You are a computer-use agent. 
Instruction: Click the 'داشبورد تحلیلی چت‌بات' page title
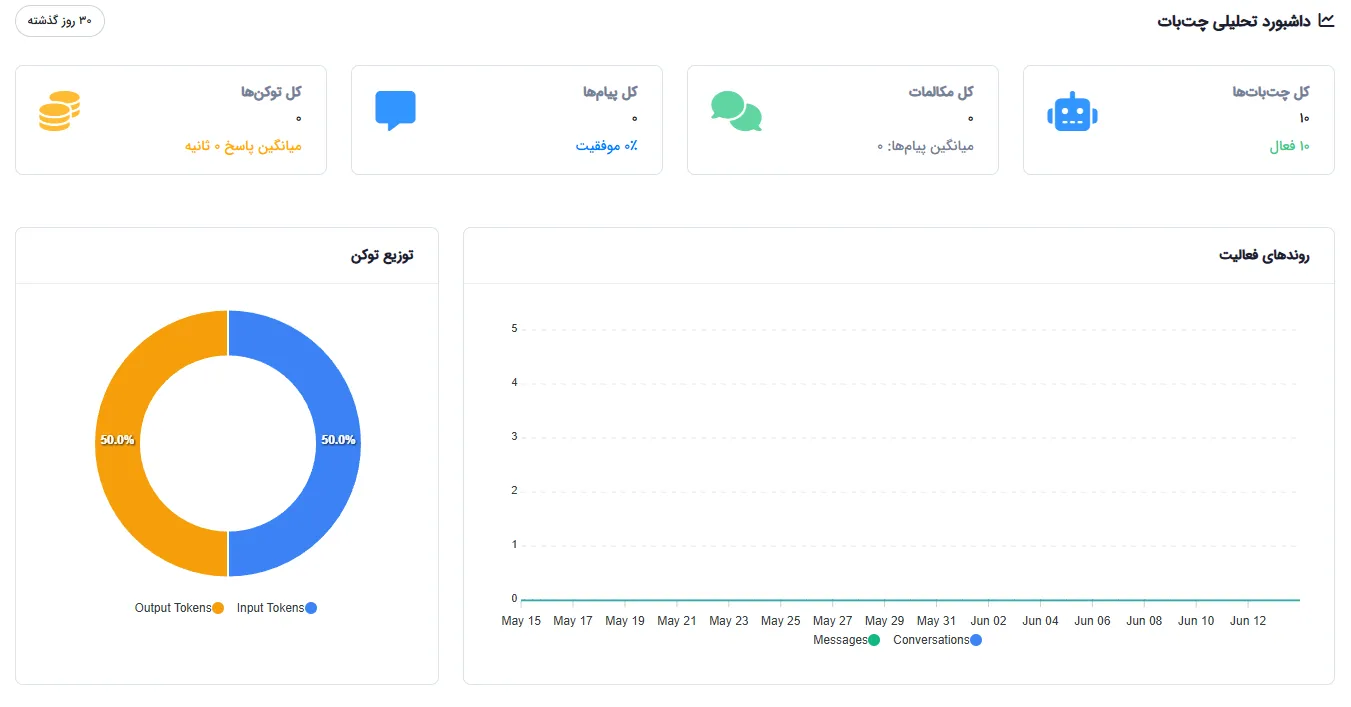click(1235, 21)
